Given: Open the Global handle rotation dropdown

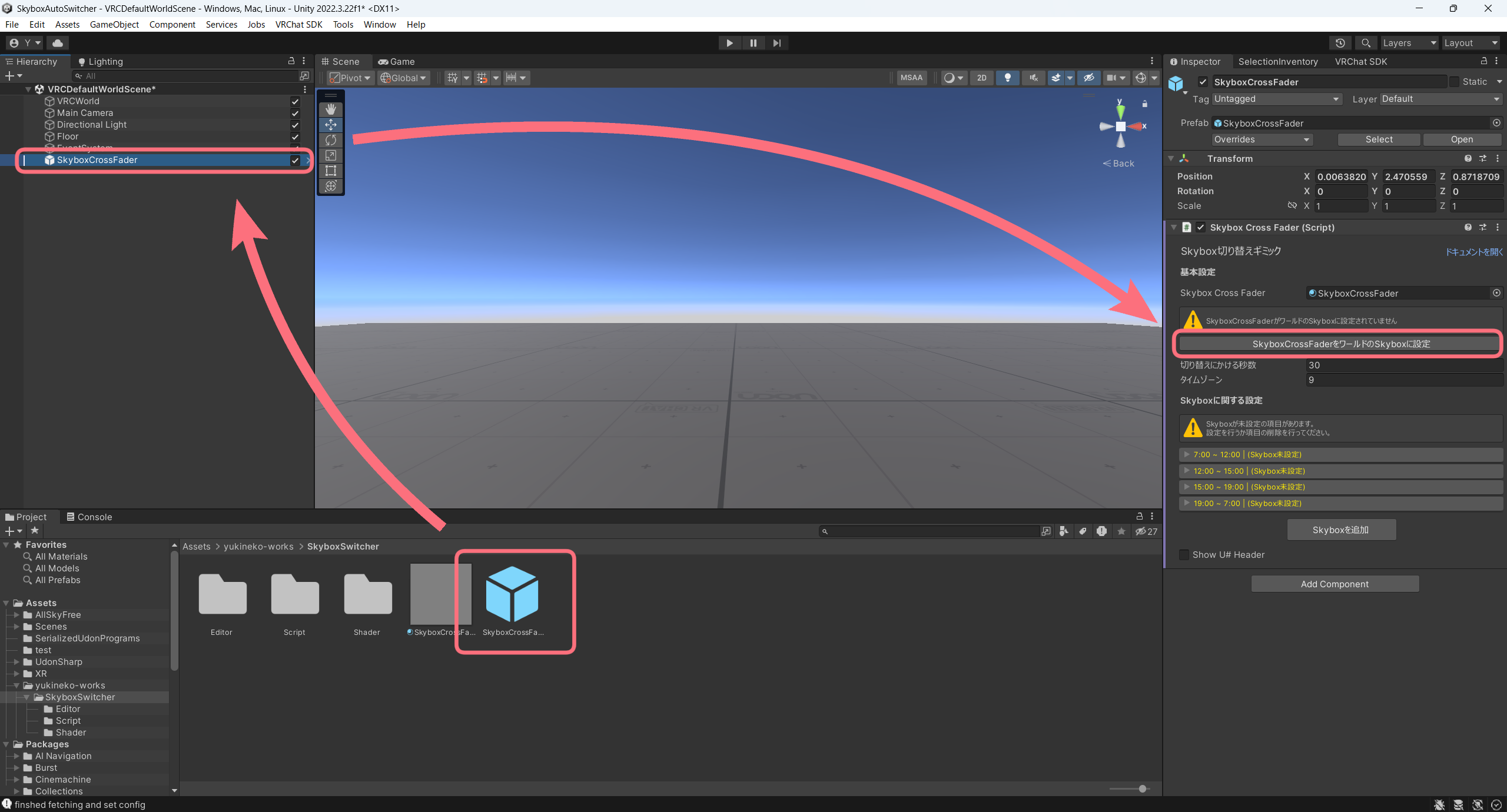Looking at the screenshot, I should click(403, 78).
